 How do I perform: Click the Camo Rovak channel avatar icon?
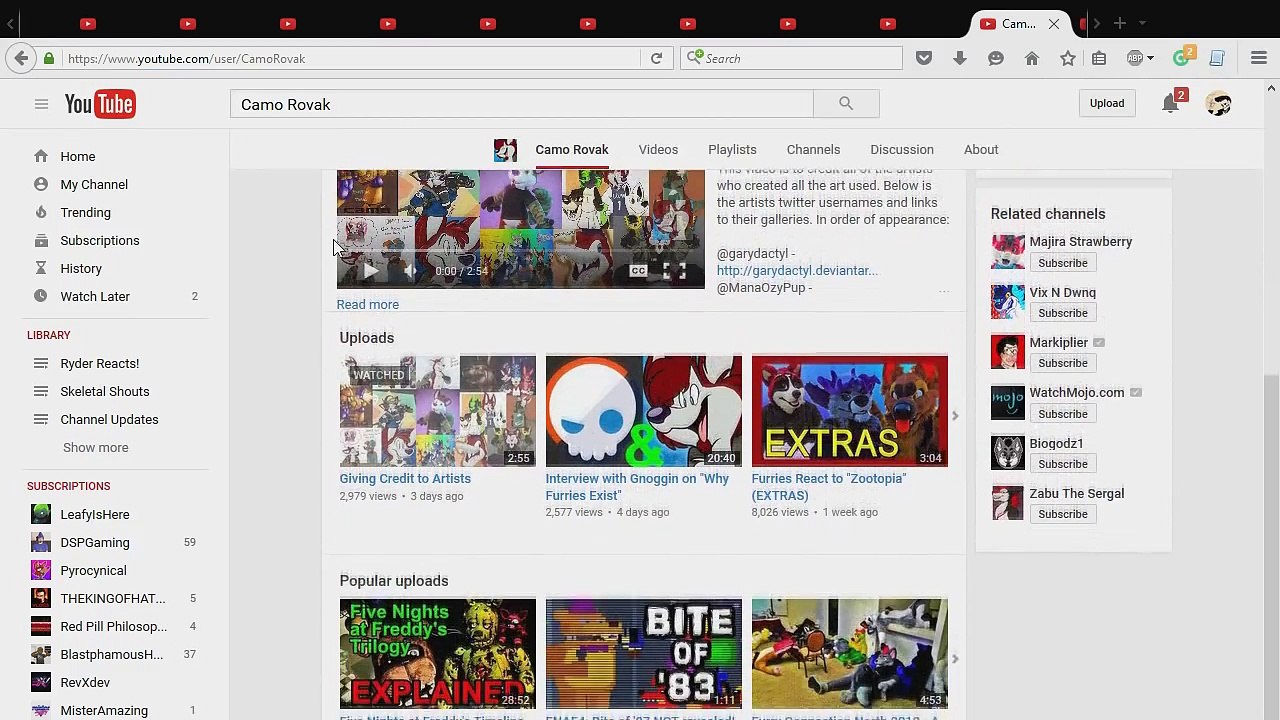505,150
